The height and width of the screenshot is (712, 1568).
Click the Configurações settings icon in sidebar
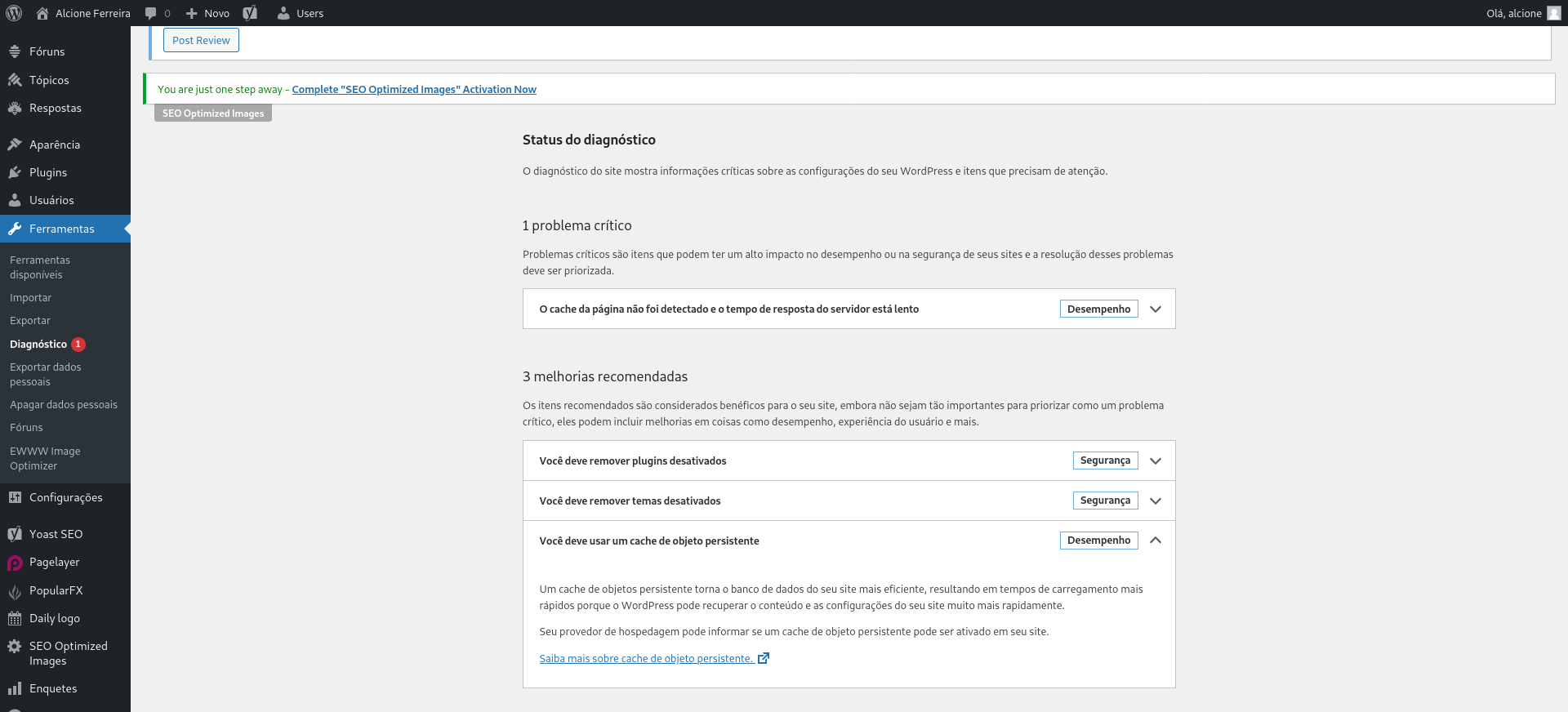(15, 497)
